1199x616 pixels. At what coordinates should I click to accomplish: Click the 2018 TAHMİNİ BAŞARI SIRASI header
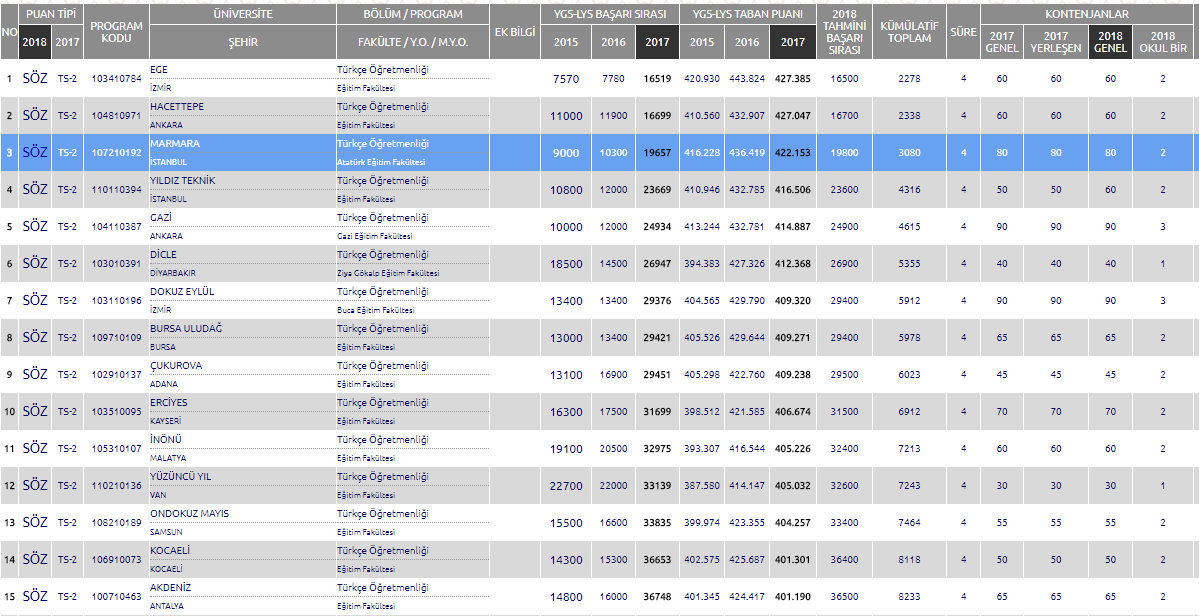tap(844, 31)
